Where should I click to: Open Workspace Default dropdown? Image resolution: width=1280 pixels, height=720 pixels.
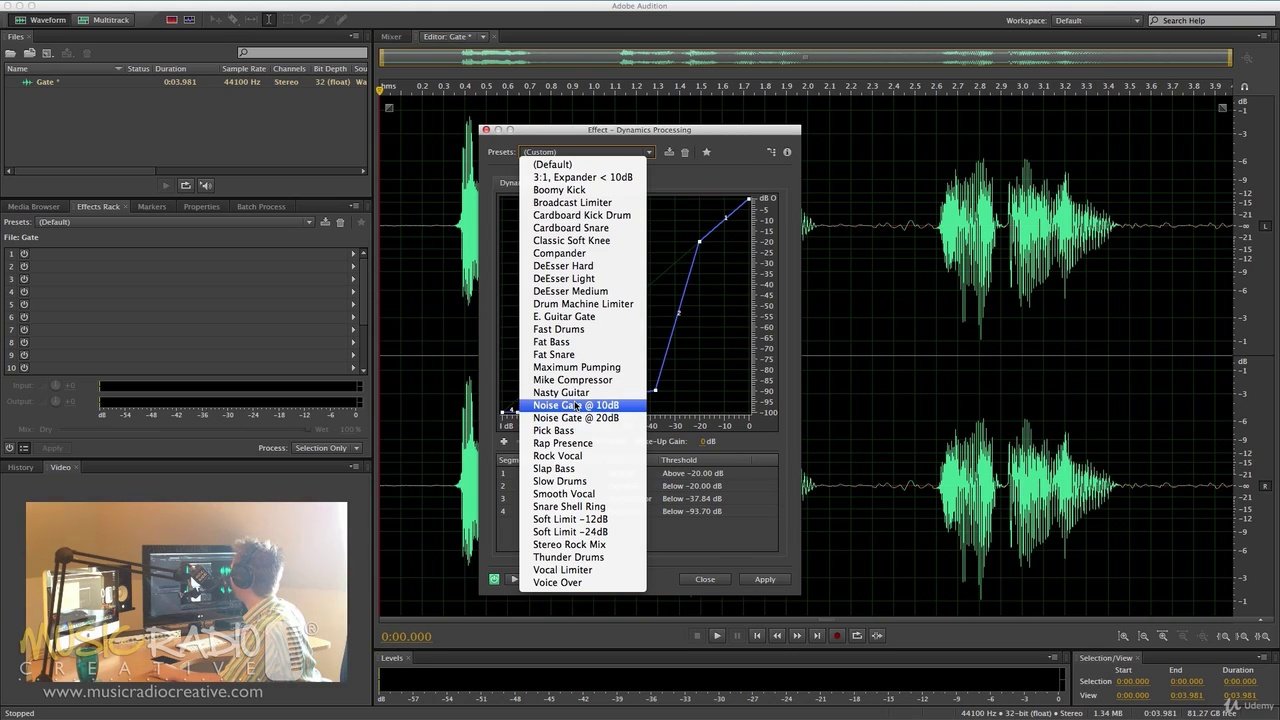(x=1096, y=20)
